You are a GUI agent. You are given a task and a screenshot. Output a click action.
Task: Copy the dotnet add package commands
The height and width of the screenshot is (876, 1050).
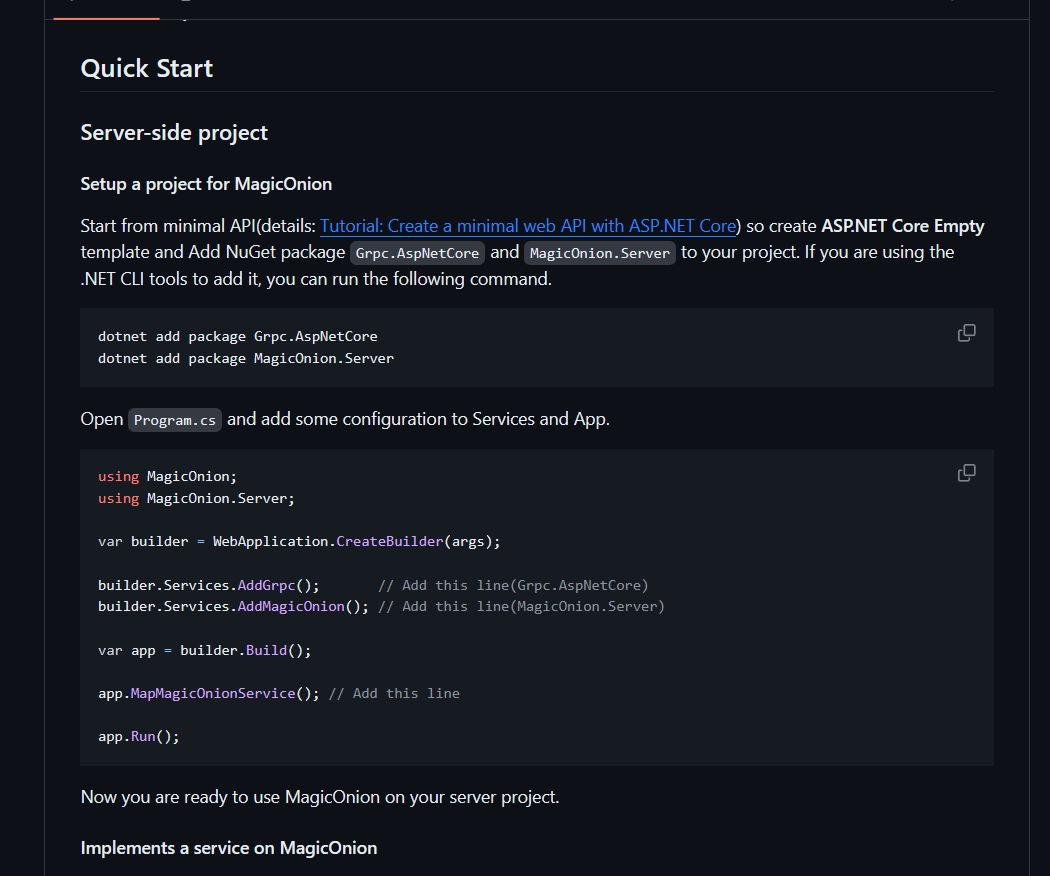point(966,333)
